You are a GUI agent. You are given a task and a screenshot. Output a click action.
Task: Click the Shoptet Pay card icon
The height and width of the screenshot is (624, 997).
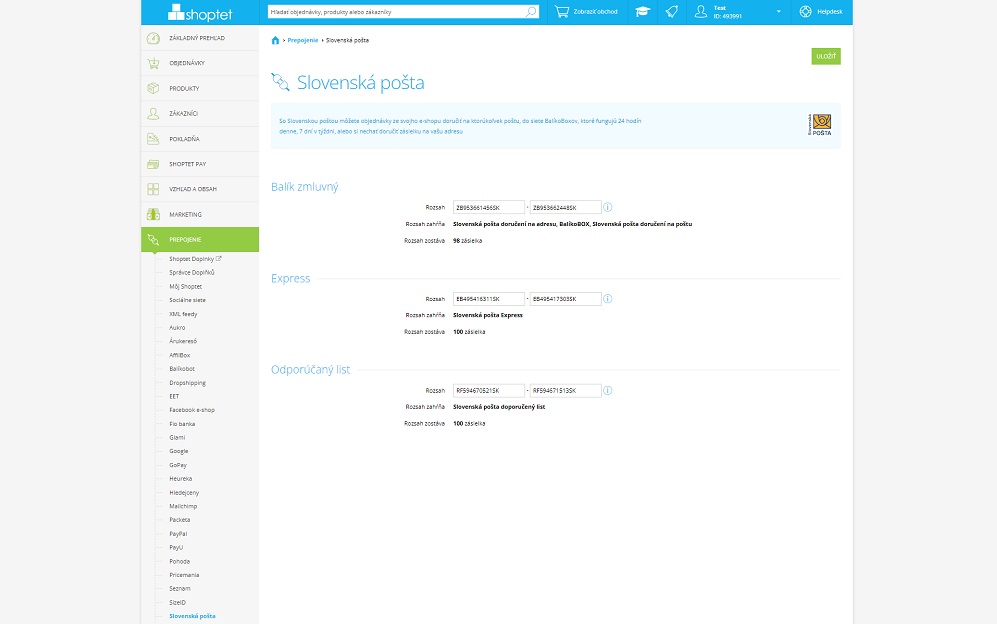[x=153, y=164]
